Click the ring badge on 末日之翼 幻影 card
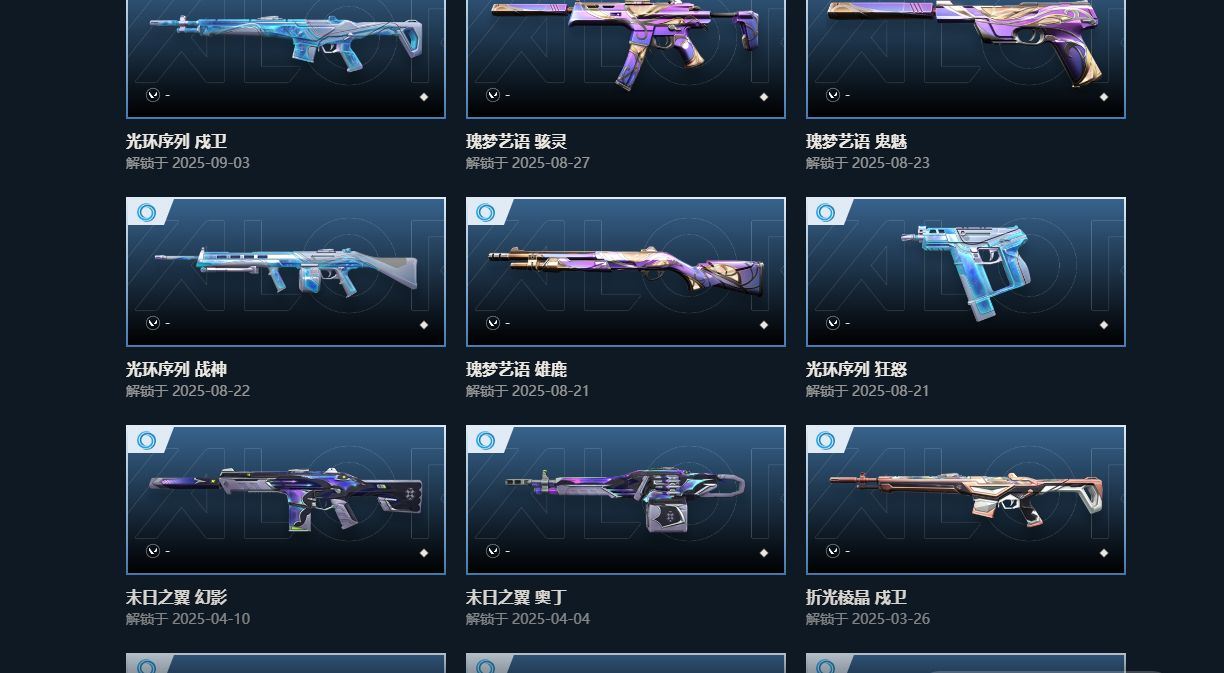The height and width of the screenshot is (673, 1224). coord(147,440)
